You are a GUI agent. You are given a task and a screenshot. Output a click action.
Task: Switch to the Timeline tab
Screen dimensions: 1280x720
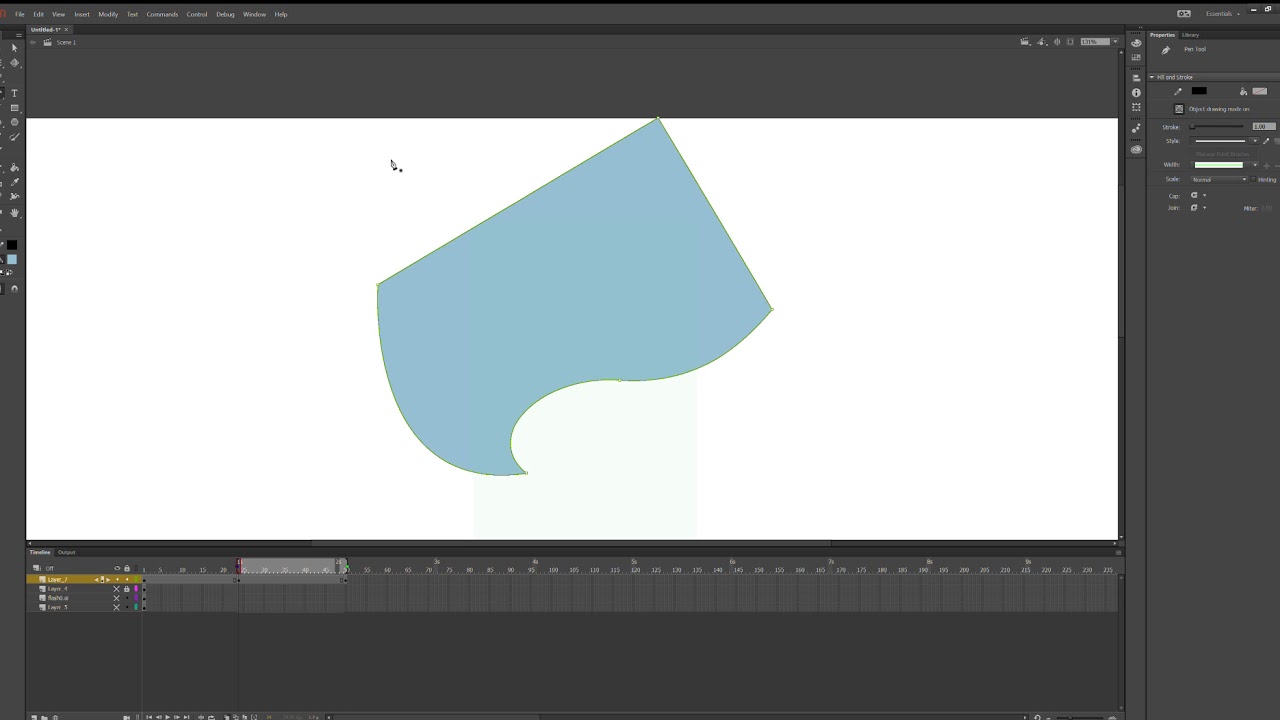(40, 552)
